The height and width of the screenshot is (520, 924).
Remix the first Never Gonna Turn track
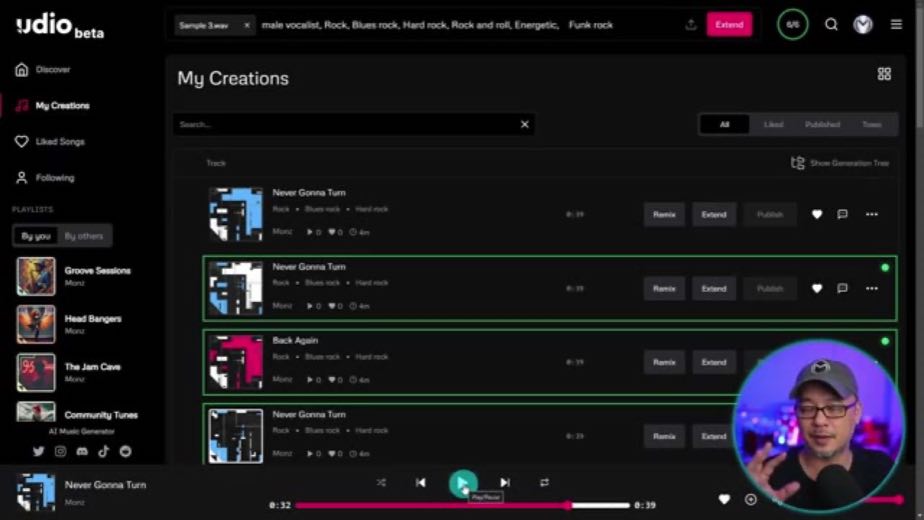click(664, 215)
